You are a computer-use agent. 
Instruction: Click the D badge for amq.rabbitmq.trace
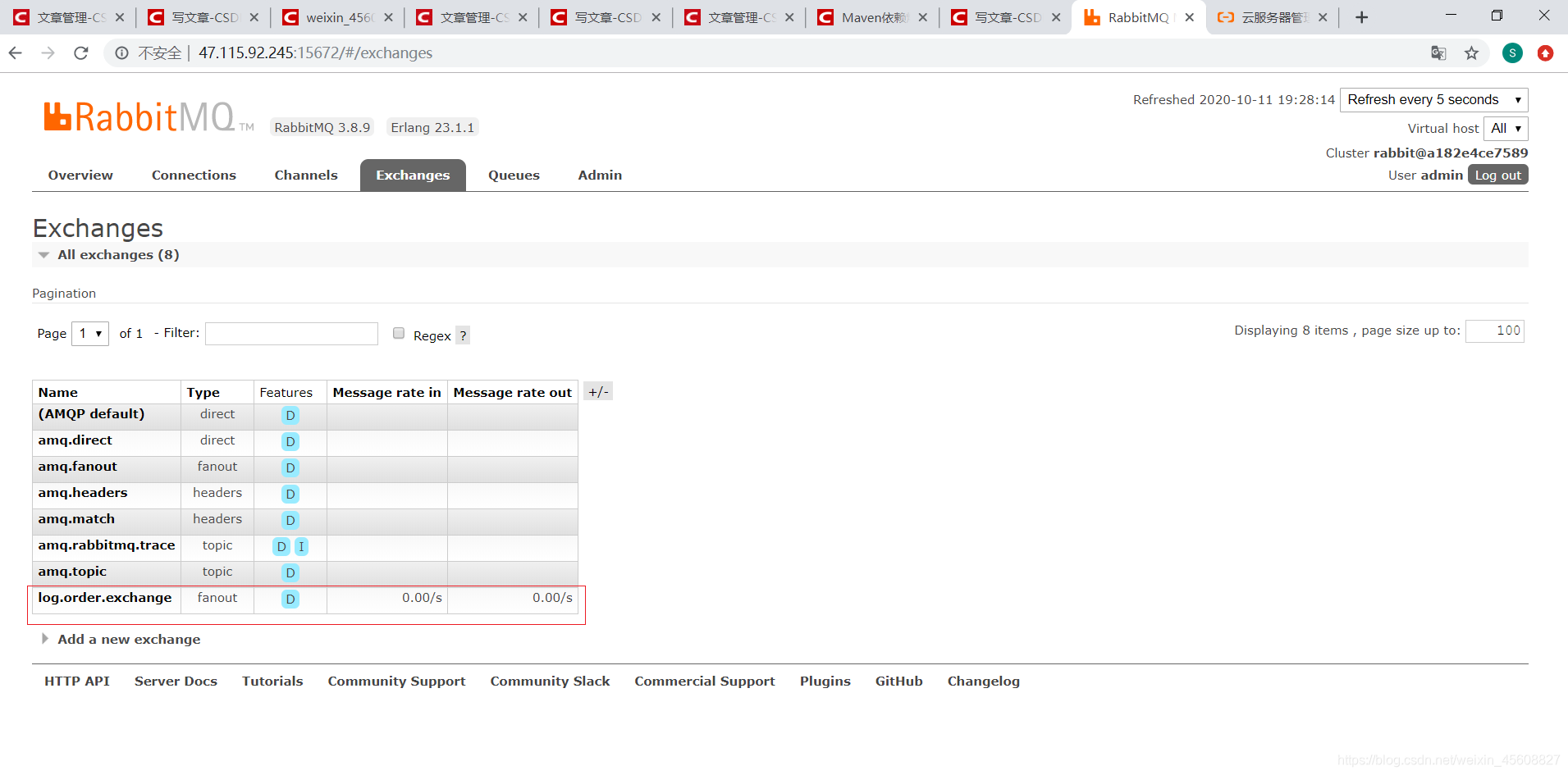click(281, 547)
